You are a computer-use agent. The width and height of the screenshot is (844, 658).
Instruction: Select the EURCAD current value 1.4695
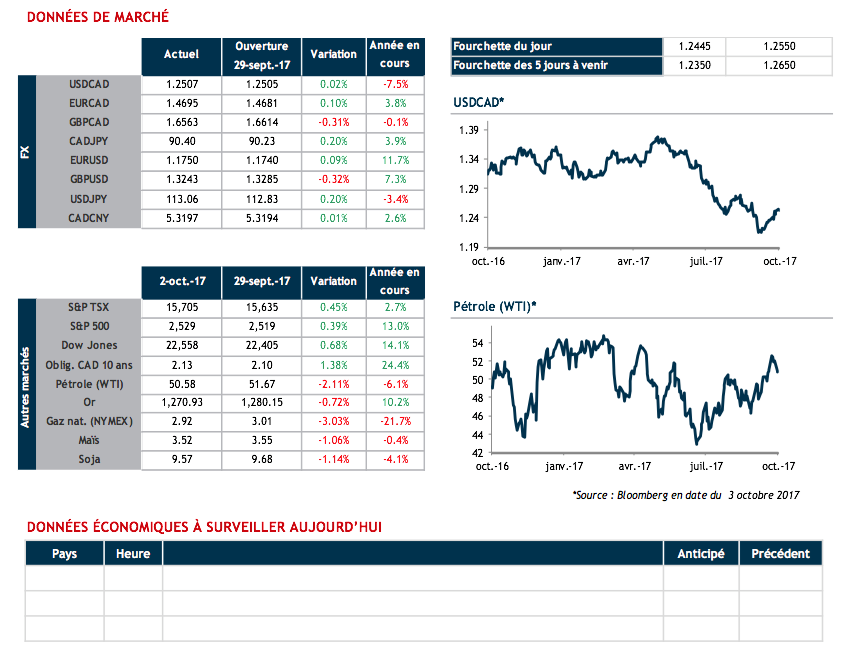(180, 103)
